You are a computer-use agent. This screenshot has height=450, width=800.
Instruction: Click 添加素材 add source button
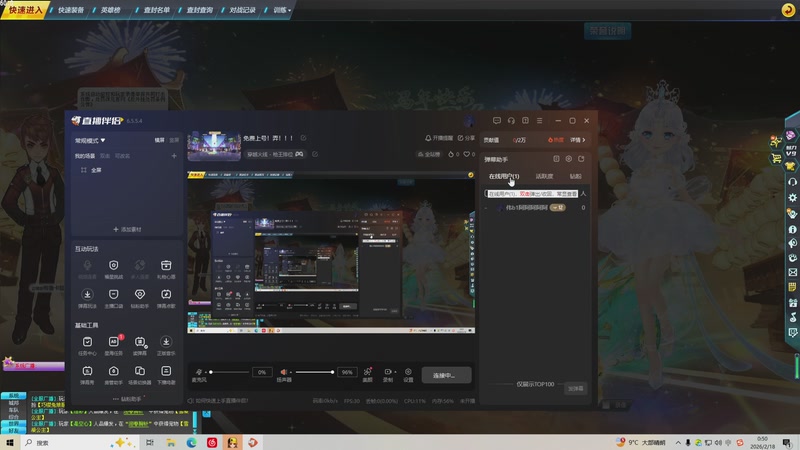tap(128, 229)
